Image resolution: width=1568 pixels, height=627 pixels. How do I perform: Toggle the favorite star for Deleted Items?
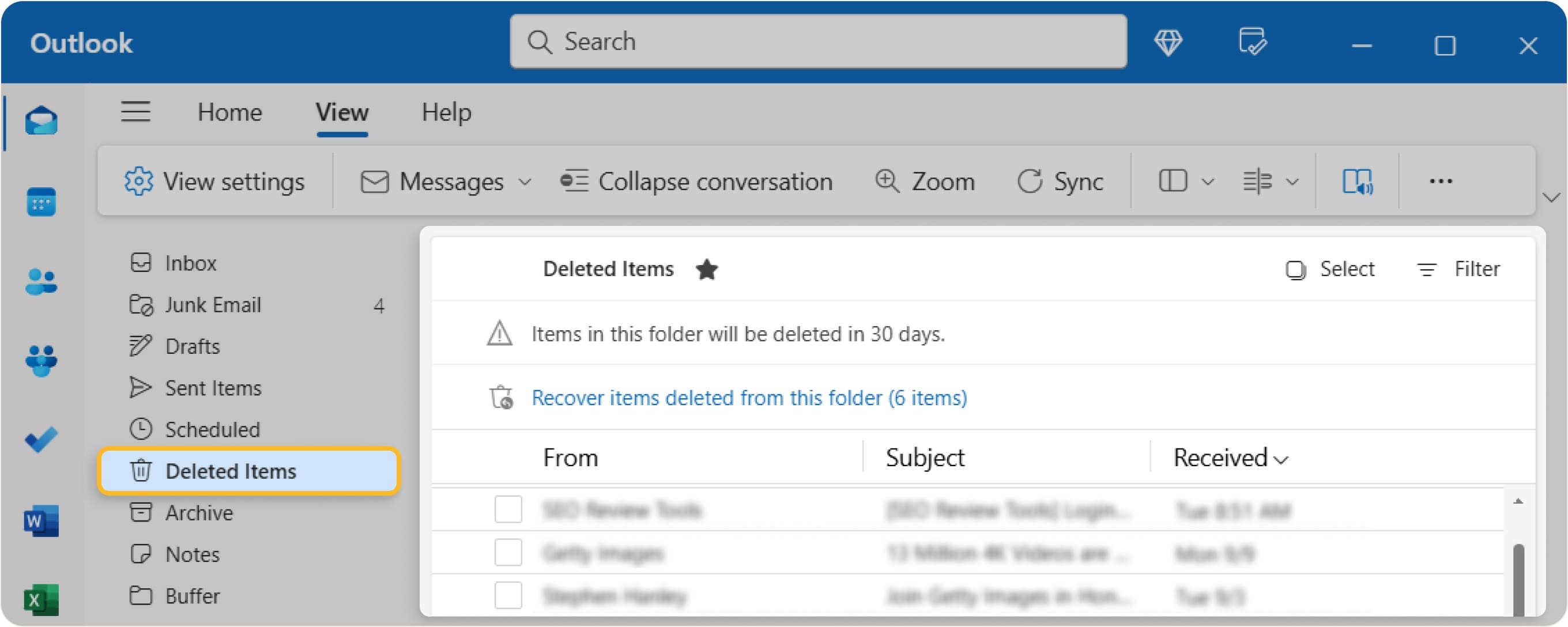pos(707,269)
